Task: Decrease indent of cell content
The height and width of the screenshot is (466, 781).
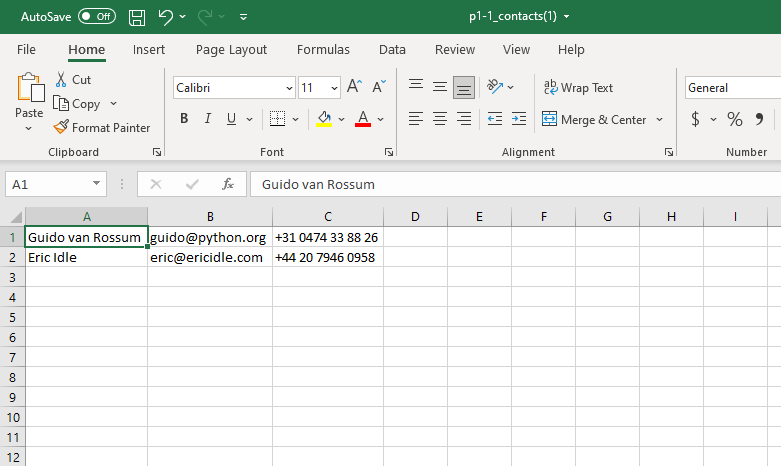Action: point(495,119)
